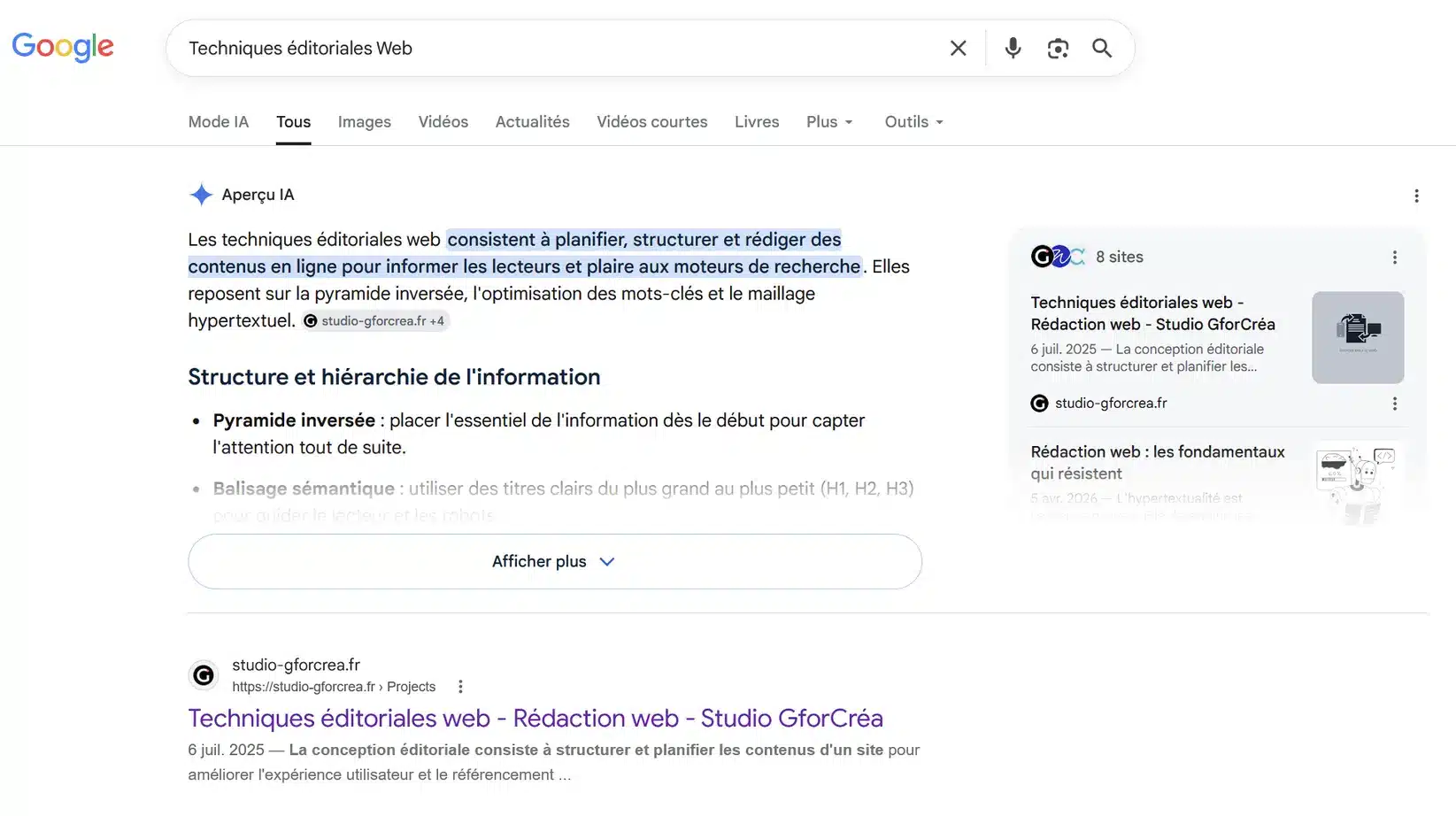Click the studio-gforcrea.fr favicon in search result

coord(204,676)
